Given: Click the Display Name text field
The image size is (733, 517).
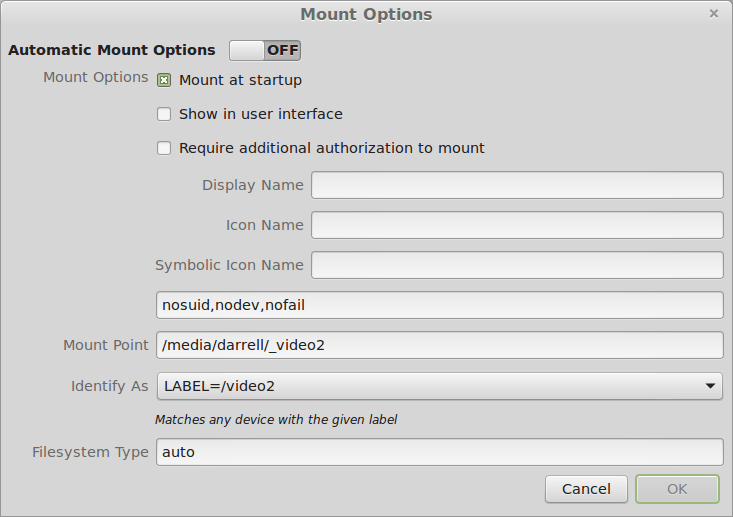Looking at the screenshot, I should click(517, 185).
